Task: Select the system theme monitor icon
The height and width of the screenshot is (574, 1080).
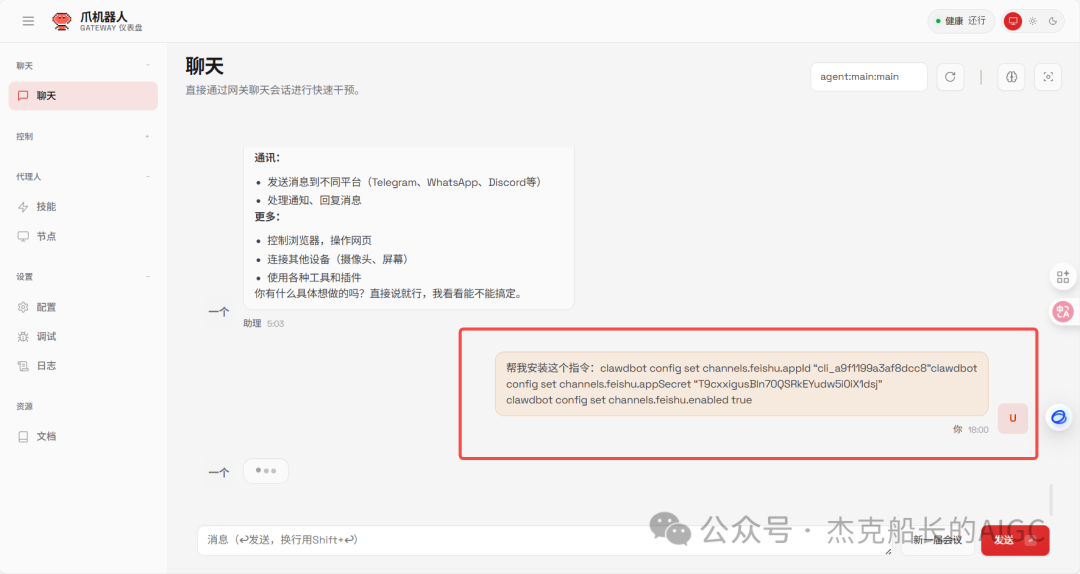Action: (1012, 21)
